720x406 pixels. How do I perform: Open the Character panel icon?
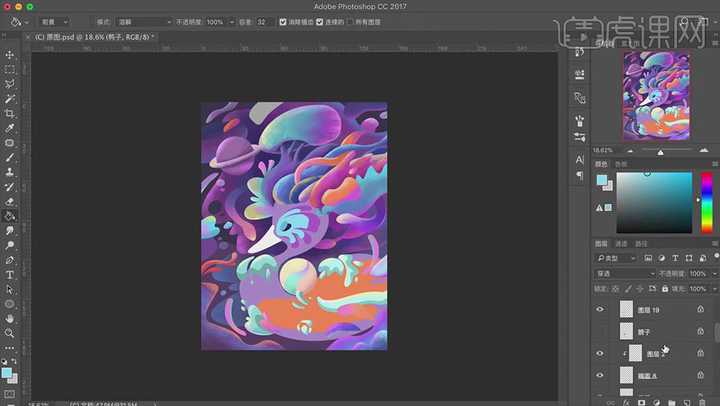tap(579, 159)
